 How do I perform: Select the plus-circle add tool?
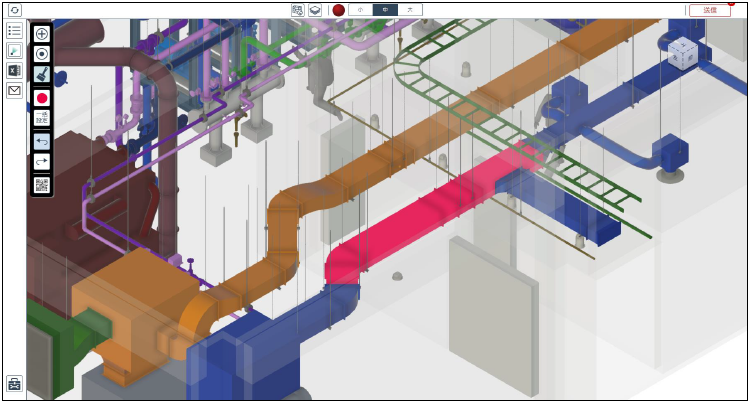click(x=42, y=34)
